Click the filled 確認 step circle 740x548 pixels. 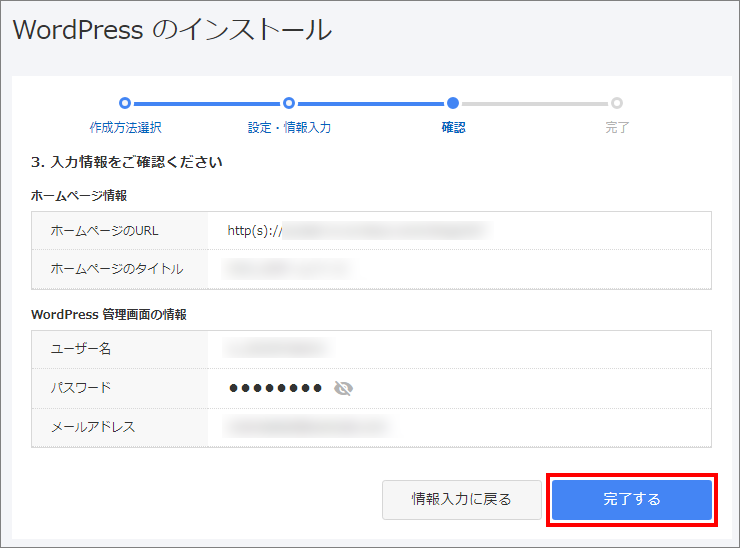tap(453, 102)
